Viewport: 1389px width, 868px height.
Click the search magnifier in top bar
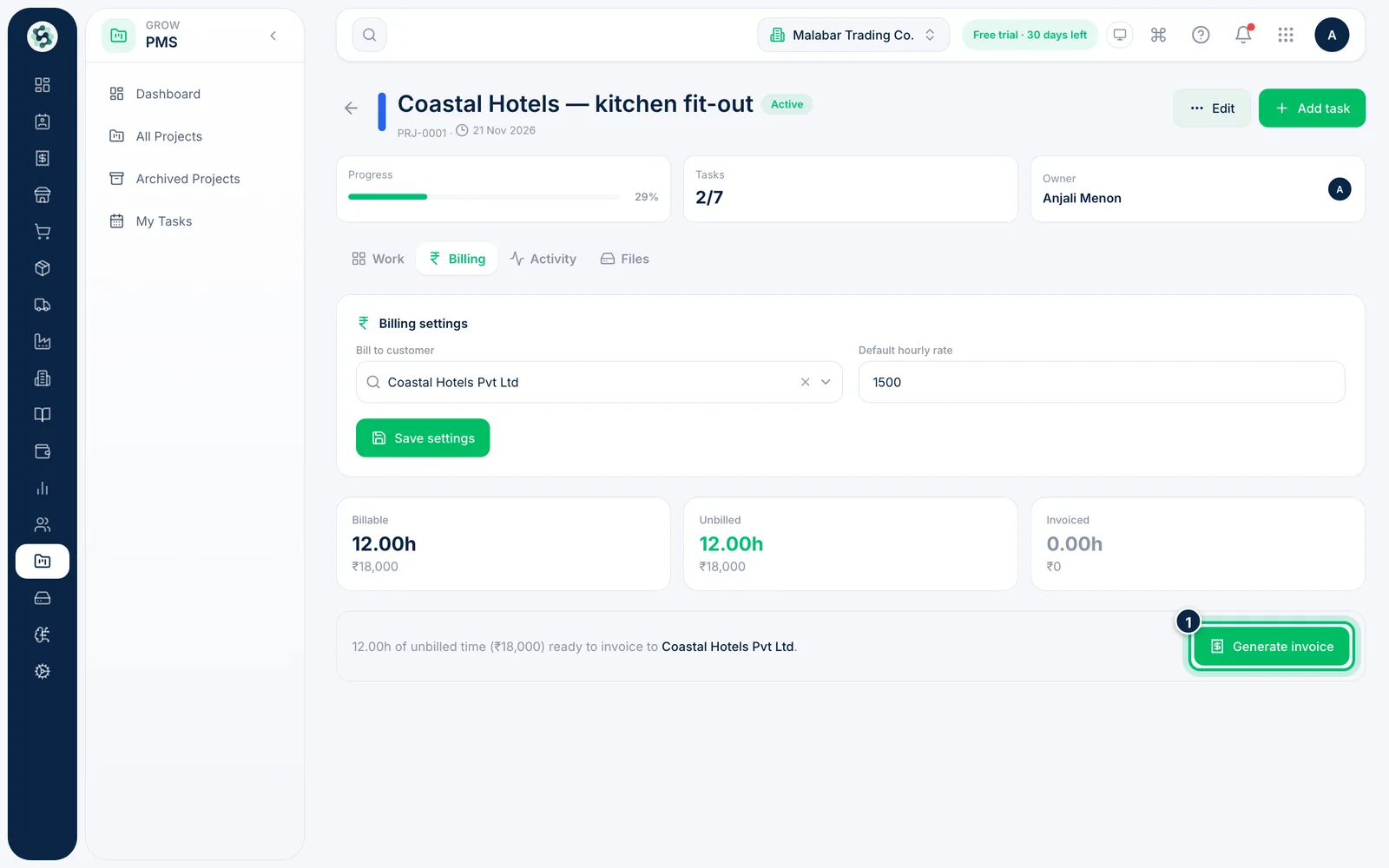coord(369,35)
